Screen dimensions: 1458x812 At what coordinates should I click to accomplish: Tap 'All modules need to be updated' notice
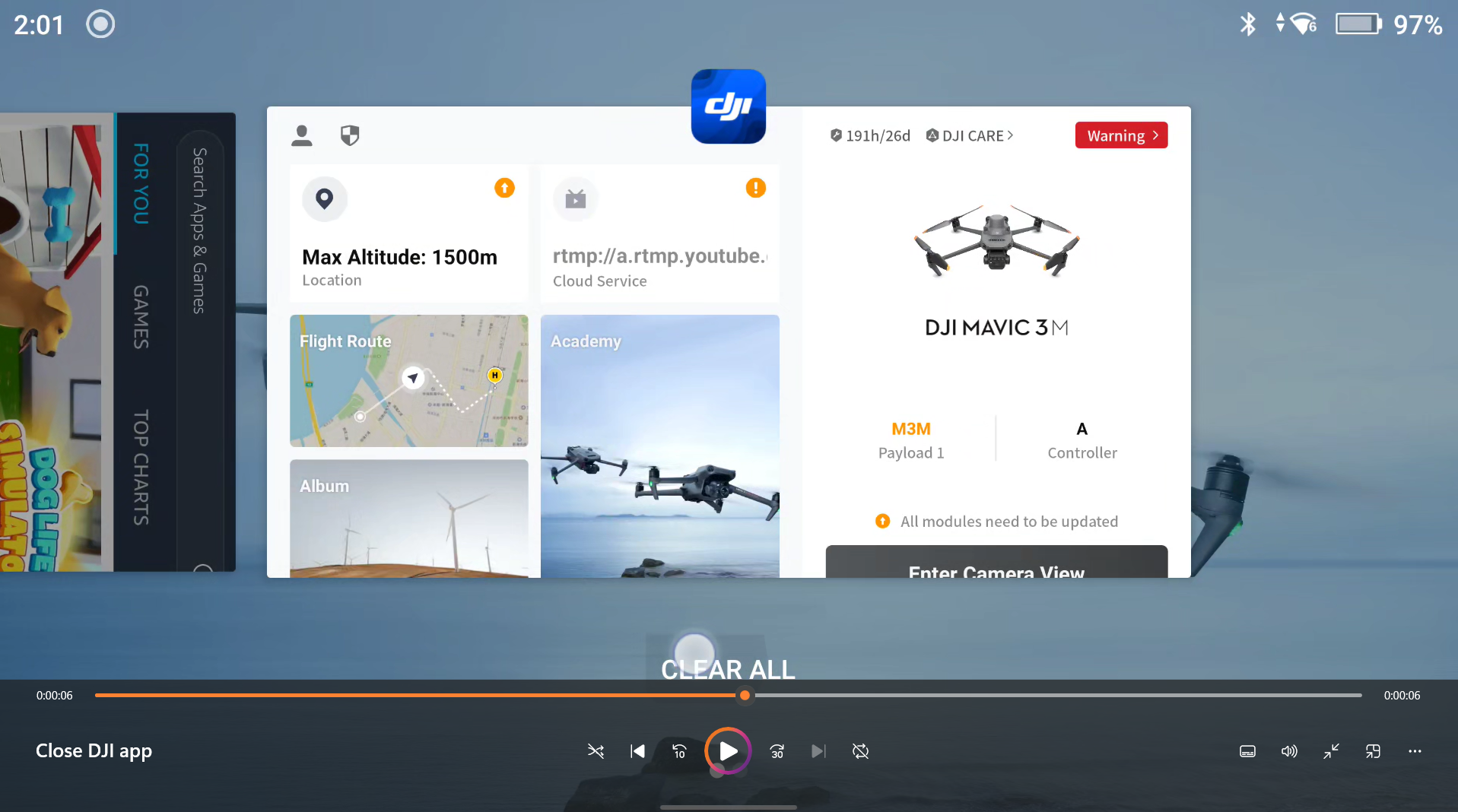[x=996, y=522]
